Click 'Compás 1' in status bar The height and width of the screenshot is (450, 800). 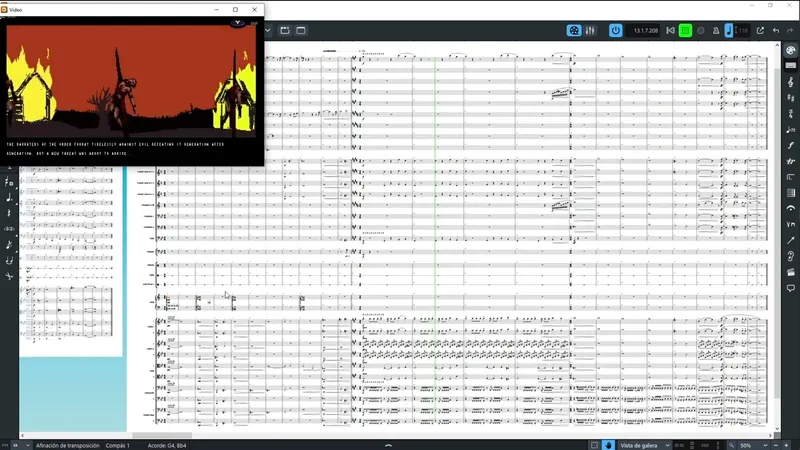(x=117, y=445)
